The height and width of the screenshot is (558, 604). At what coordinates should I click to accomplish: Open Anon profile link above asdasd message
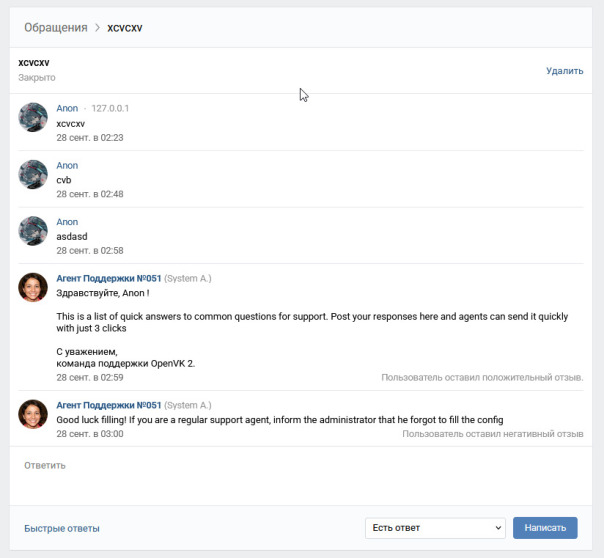[67, 222]
